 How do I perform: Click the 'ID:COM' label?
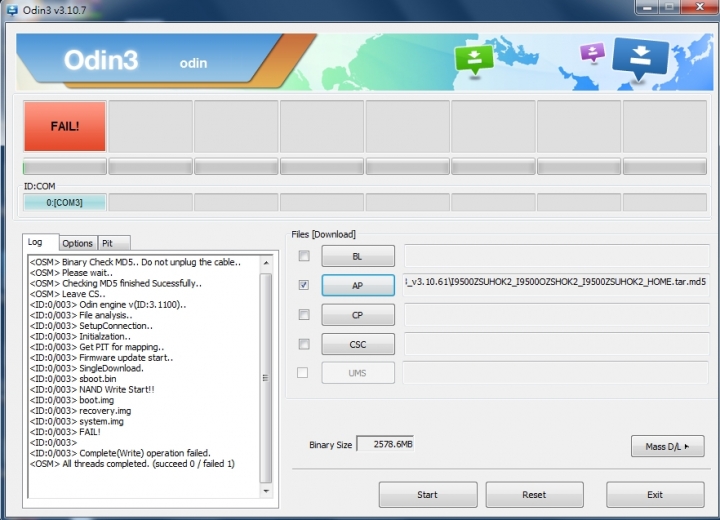click(x=39, y=186)
